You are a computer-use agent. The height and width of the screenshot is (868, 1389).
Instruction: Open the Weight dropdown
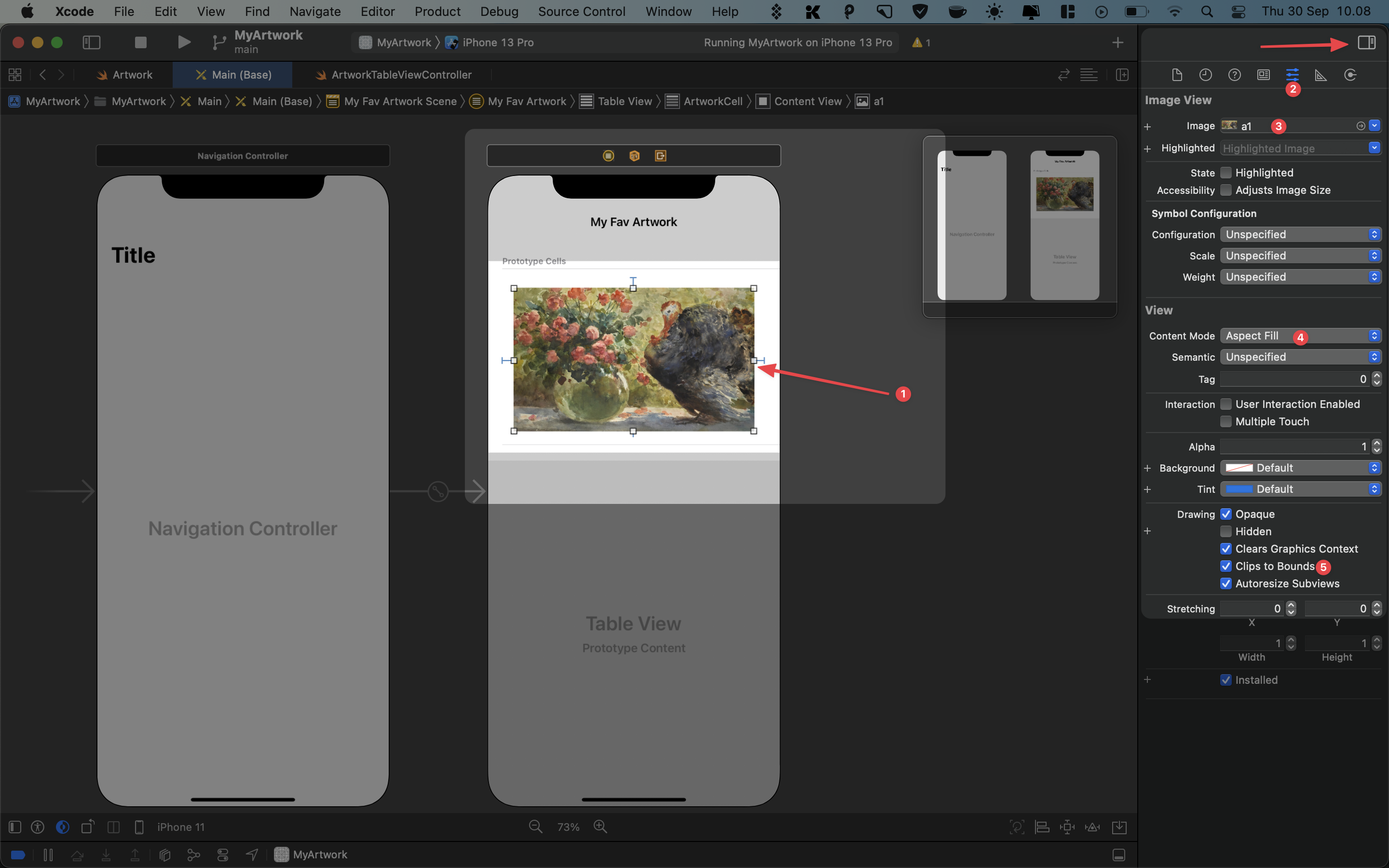(1300, 277)
